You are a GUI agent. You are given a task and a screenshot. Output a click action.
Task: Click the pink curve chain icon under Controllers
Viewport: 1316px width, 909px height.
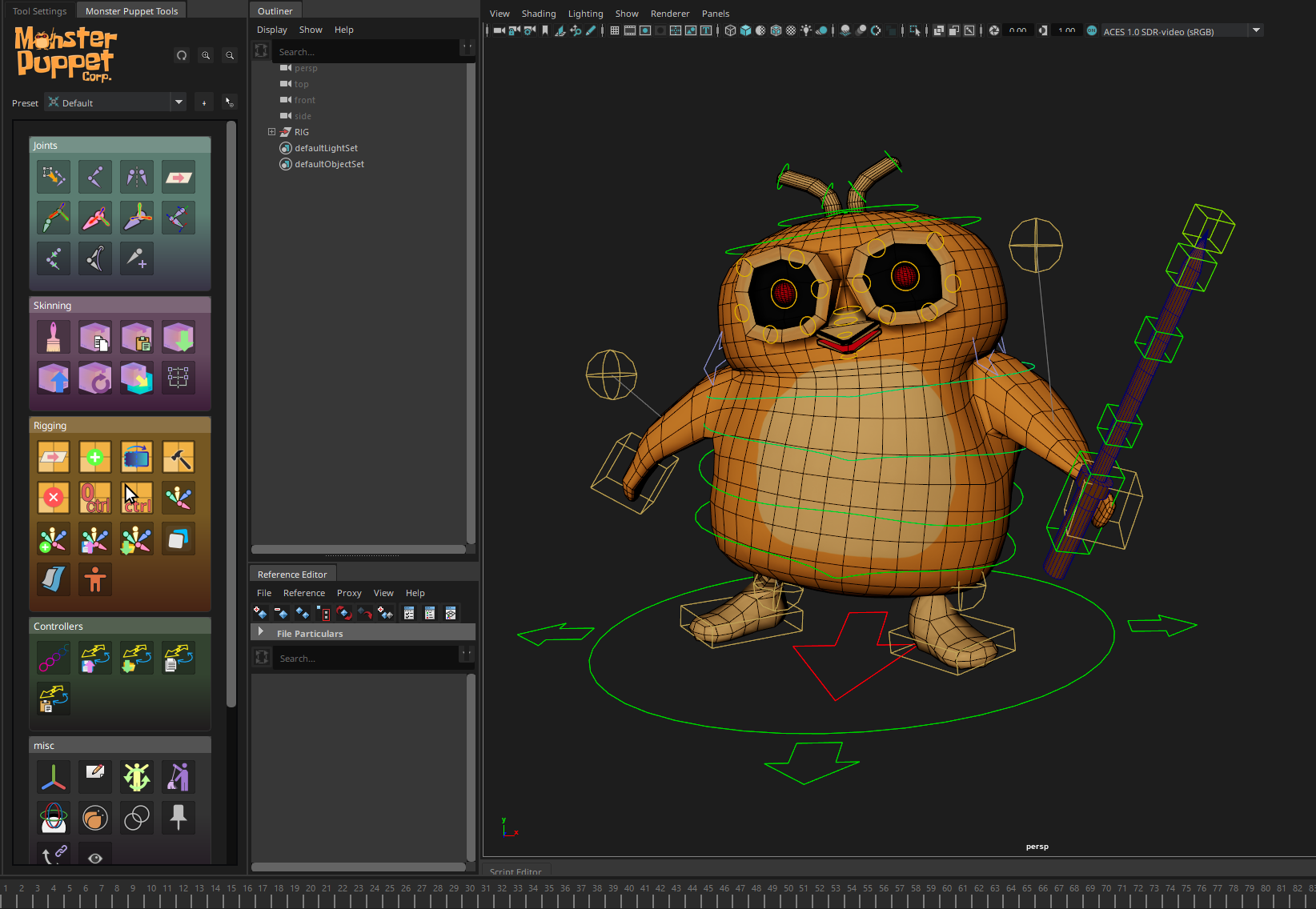[53, 657]
